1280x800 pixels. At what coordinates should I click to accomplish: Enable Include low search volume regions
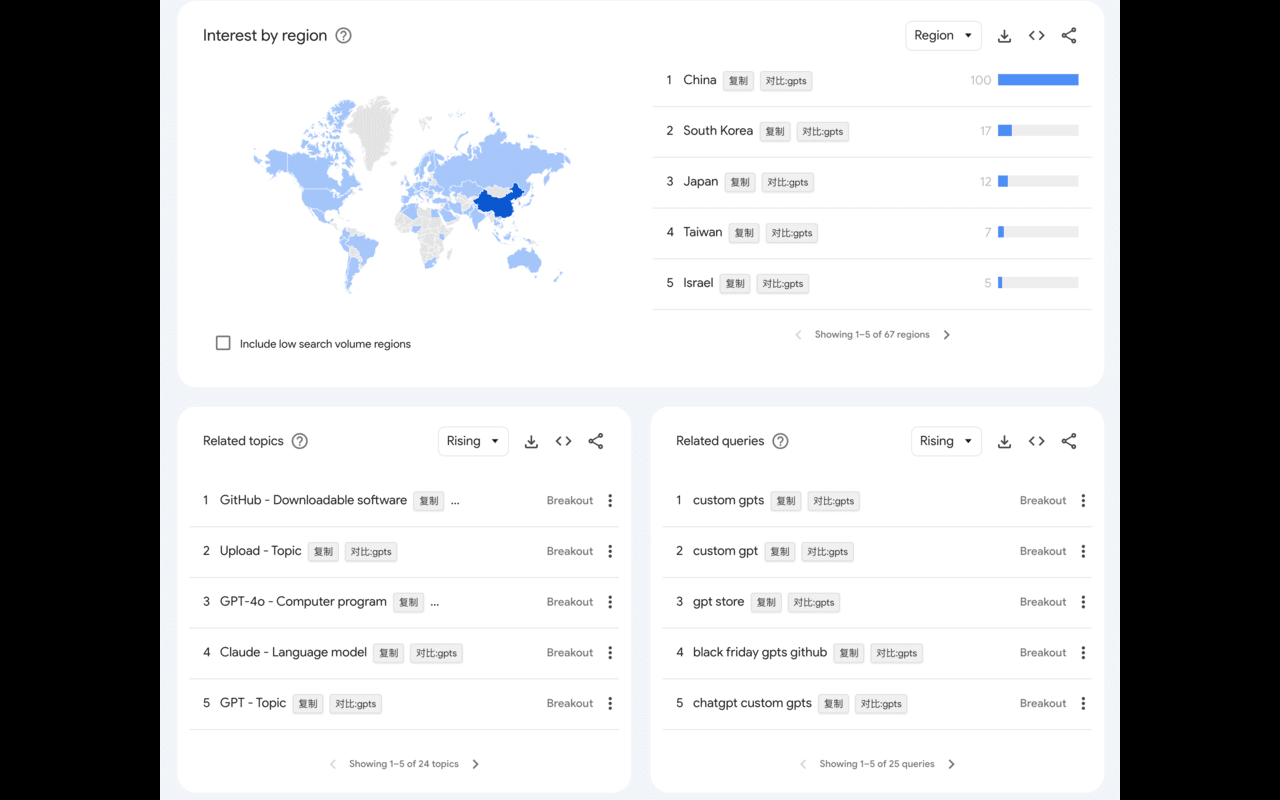click(223, 343)
